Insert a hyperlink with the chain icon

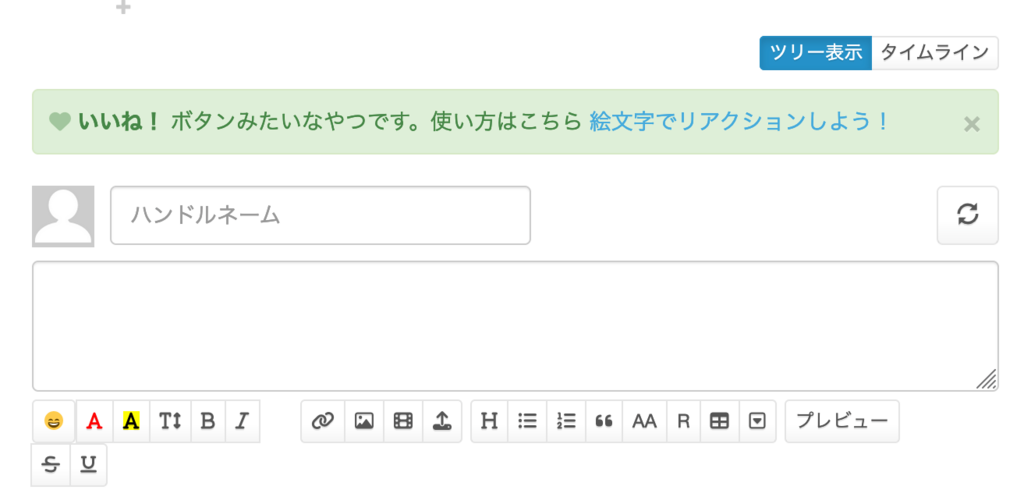(x=323, y=421)
